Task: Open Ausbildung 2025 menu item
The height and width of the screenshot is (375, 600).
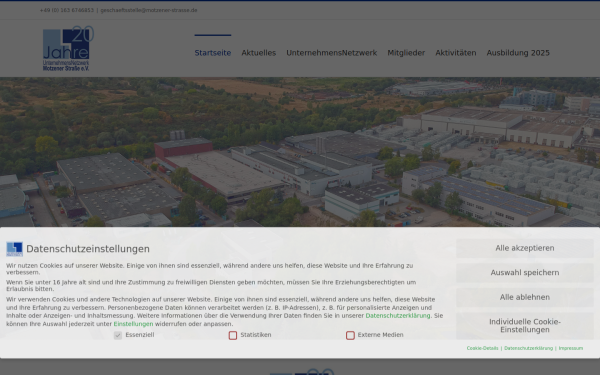Action: (518, 53)
